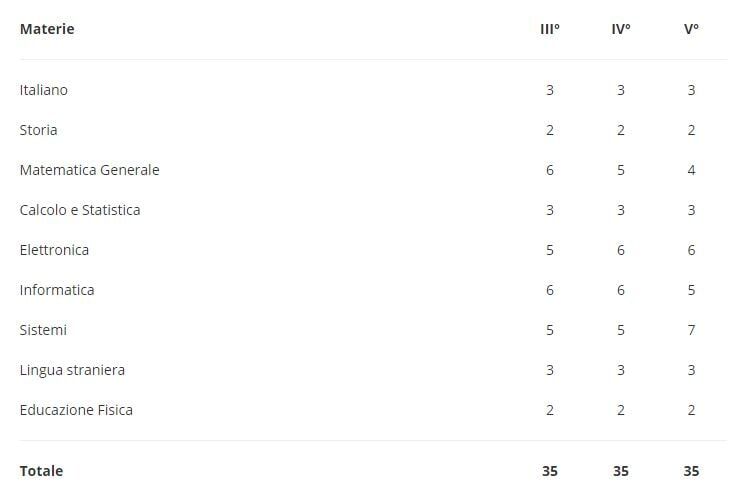
Task: Select the Sistemi row label
Action: pyautogui.click(x=43, y=330)
